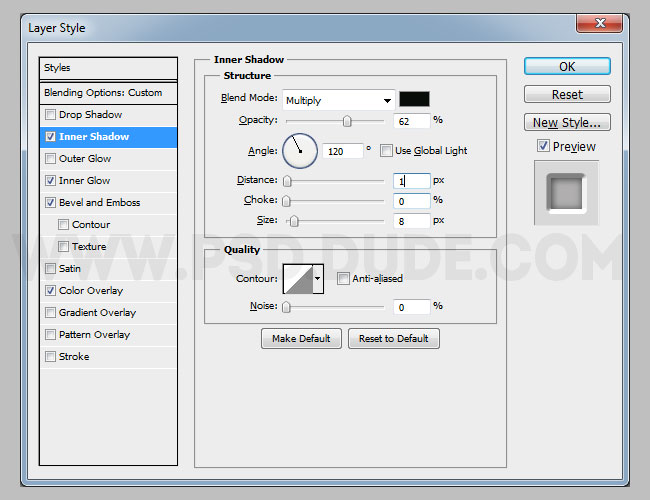
Task: Expand the Contour picker arrow
Action: 318,278
